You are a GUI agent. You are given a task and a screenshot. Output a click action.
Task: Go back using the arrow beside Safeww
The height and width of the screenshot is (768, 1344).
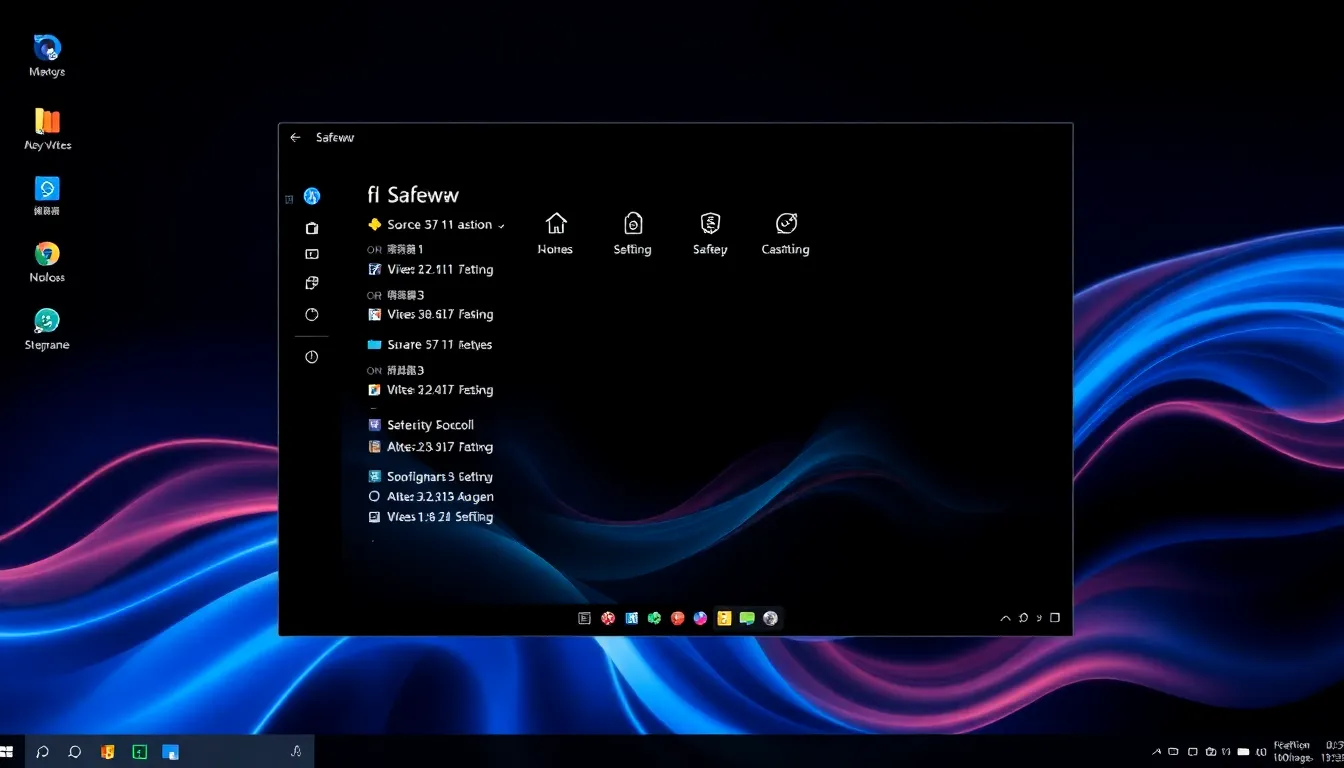295,138
